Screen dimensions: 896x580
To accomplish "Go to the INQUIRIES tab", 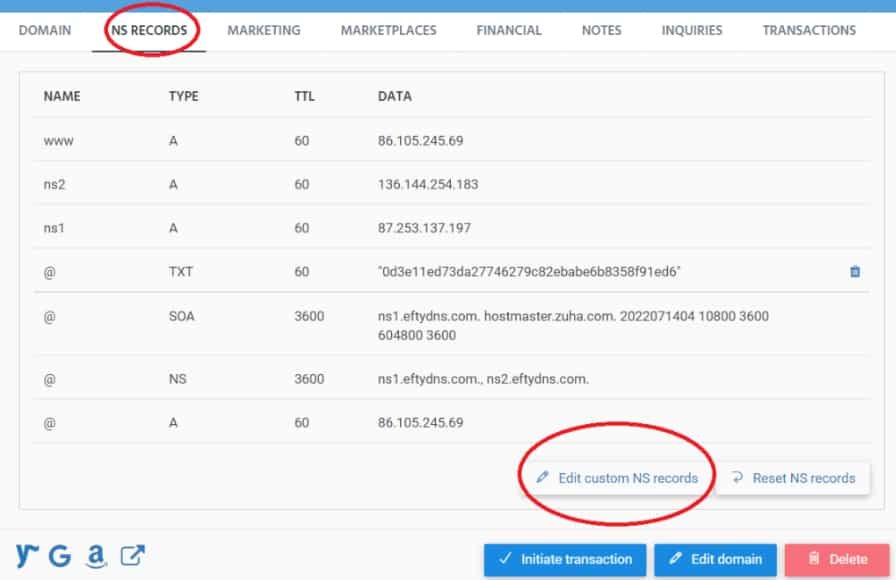I will pyautogui.click(x=691, y=30).
